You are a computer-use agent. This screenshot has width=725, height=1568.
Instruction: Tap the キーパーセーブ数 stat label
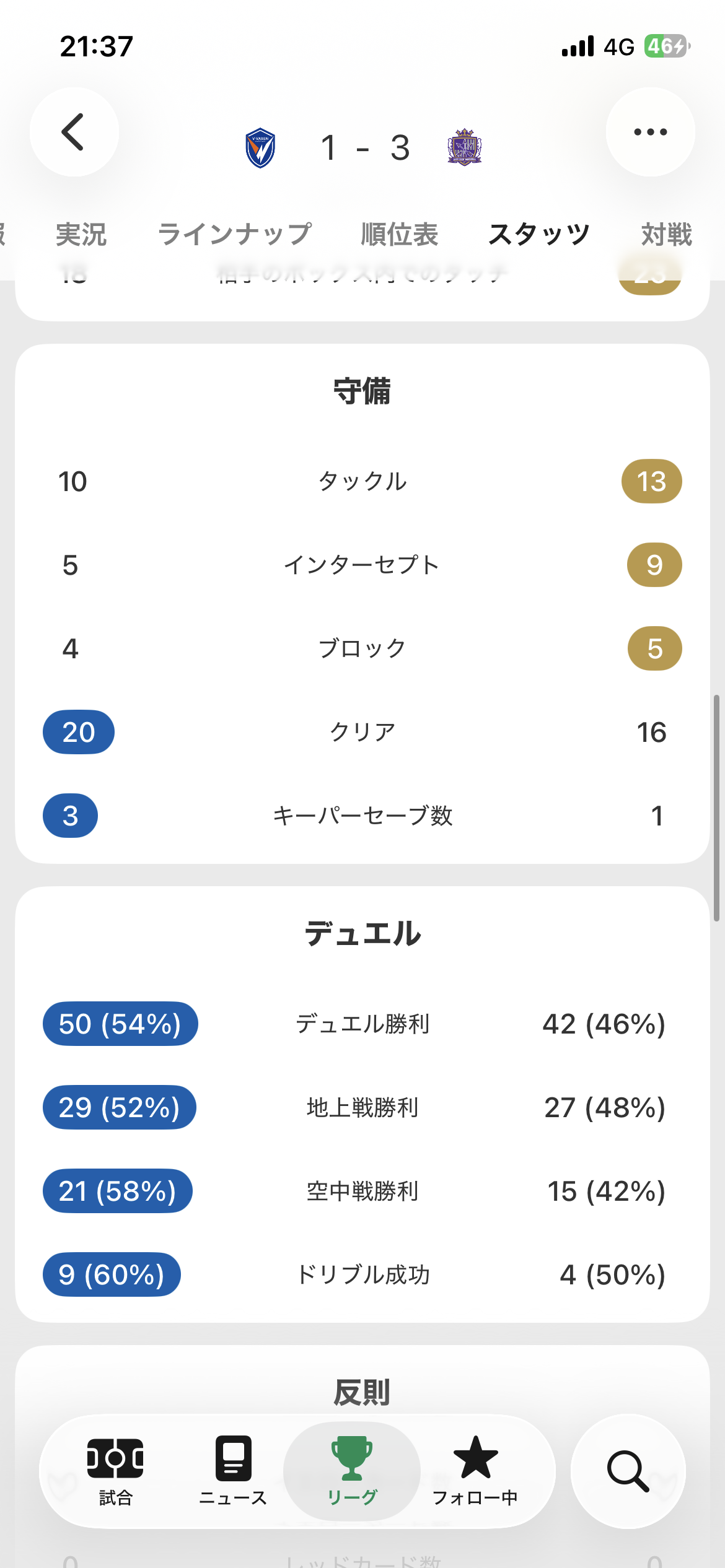coord(362,816)
